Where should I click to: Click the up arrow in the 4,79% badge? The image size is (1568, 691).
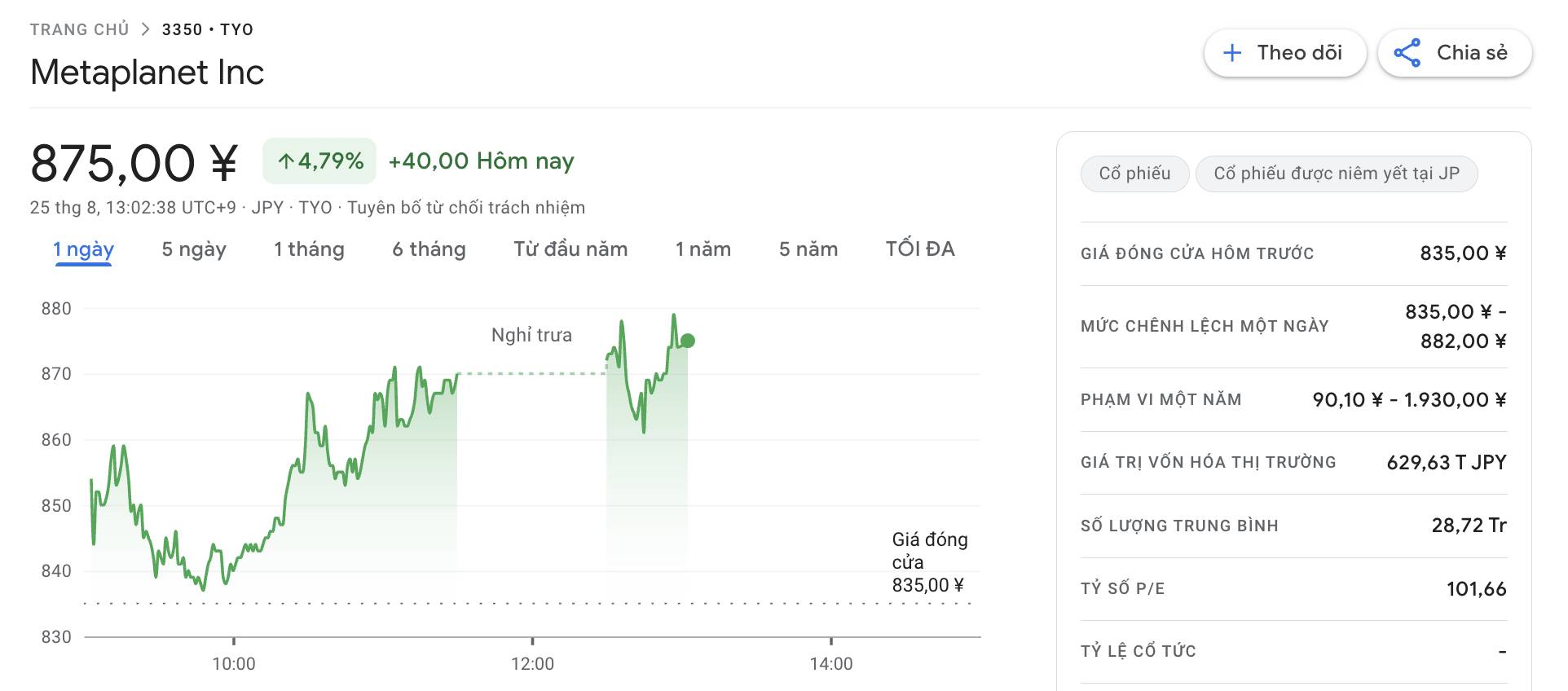point(285,161)
